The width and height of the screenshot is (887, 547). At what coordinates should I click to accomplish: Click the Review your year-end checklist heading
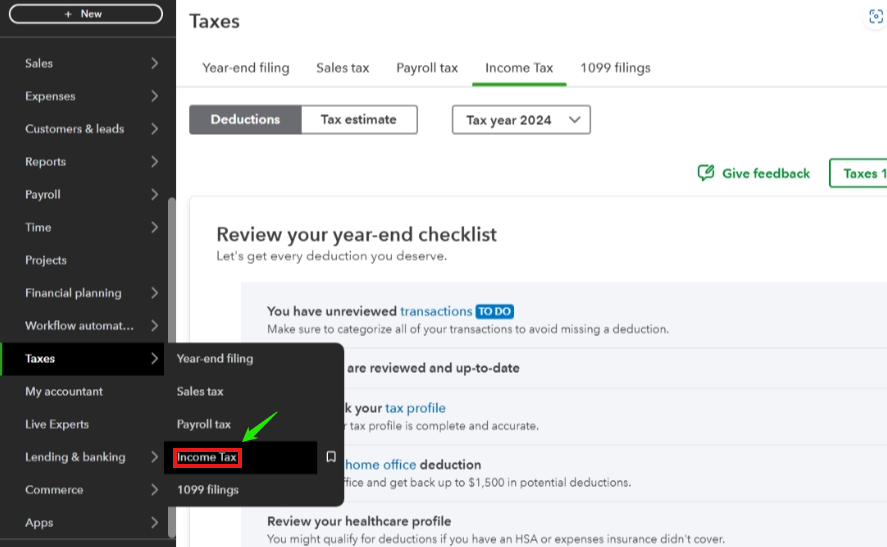356,234
